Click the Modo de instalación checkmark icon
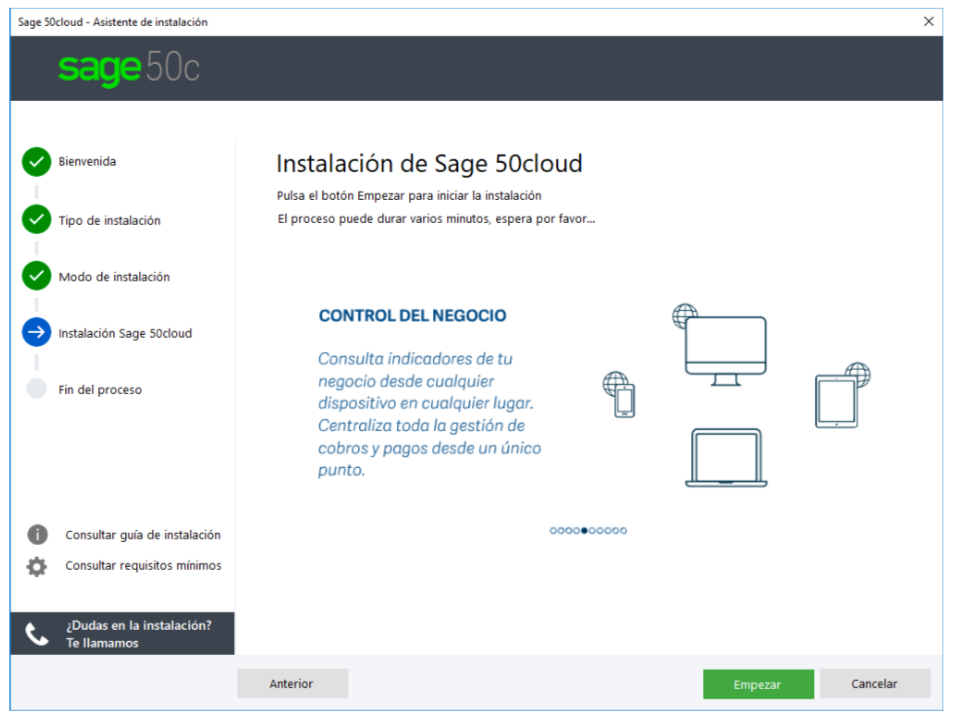 [36, 276]
